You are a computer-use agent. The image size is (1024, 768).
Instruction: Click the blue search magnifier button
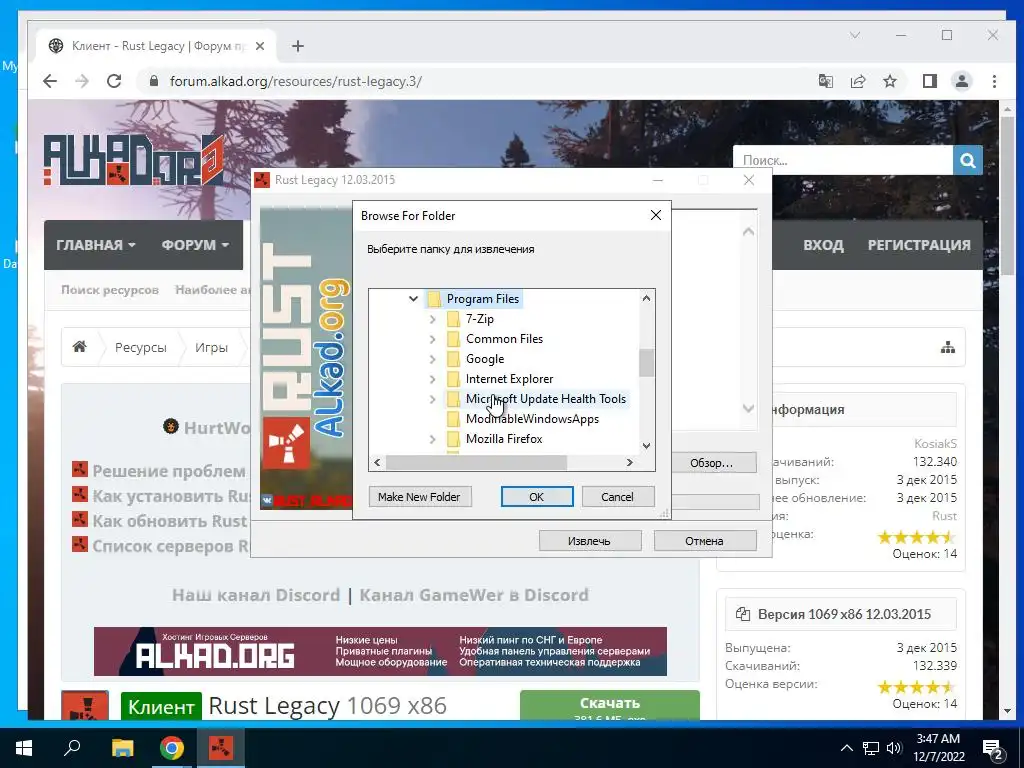(x=968, y=160)
